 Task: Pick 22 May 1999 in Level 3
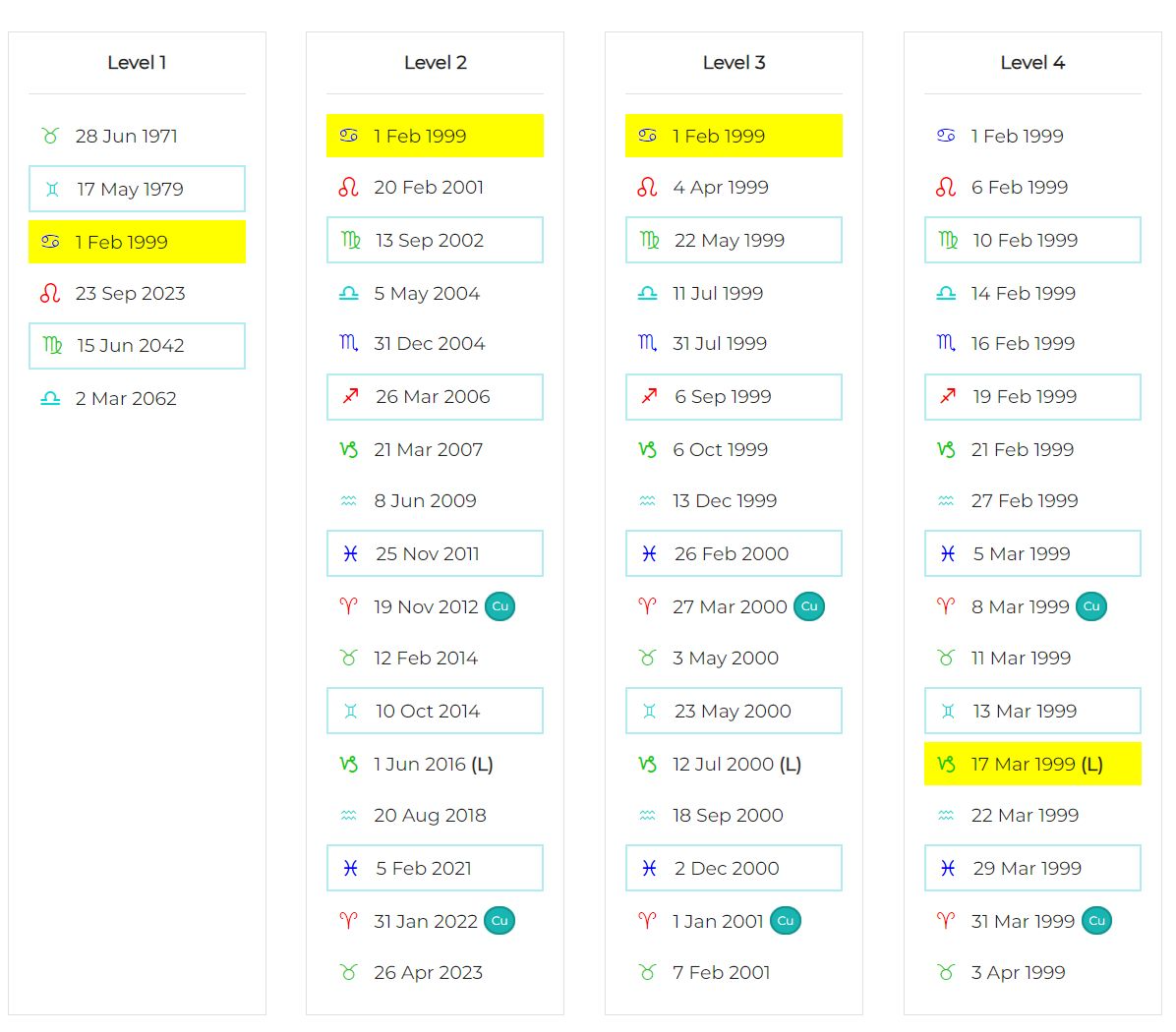[734, 241]
